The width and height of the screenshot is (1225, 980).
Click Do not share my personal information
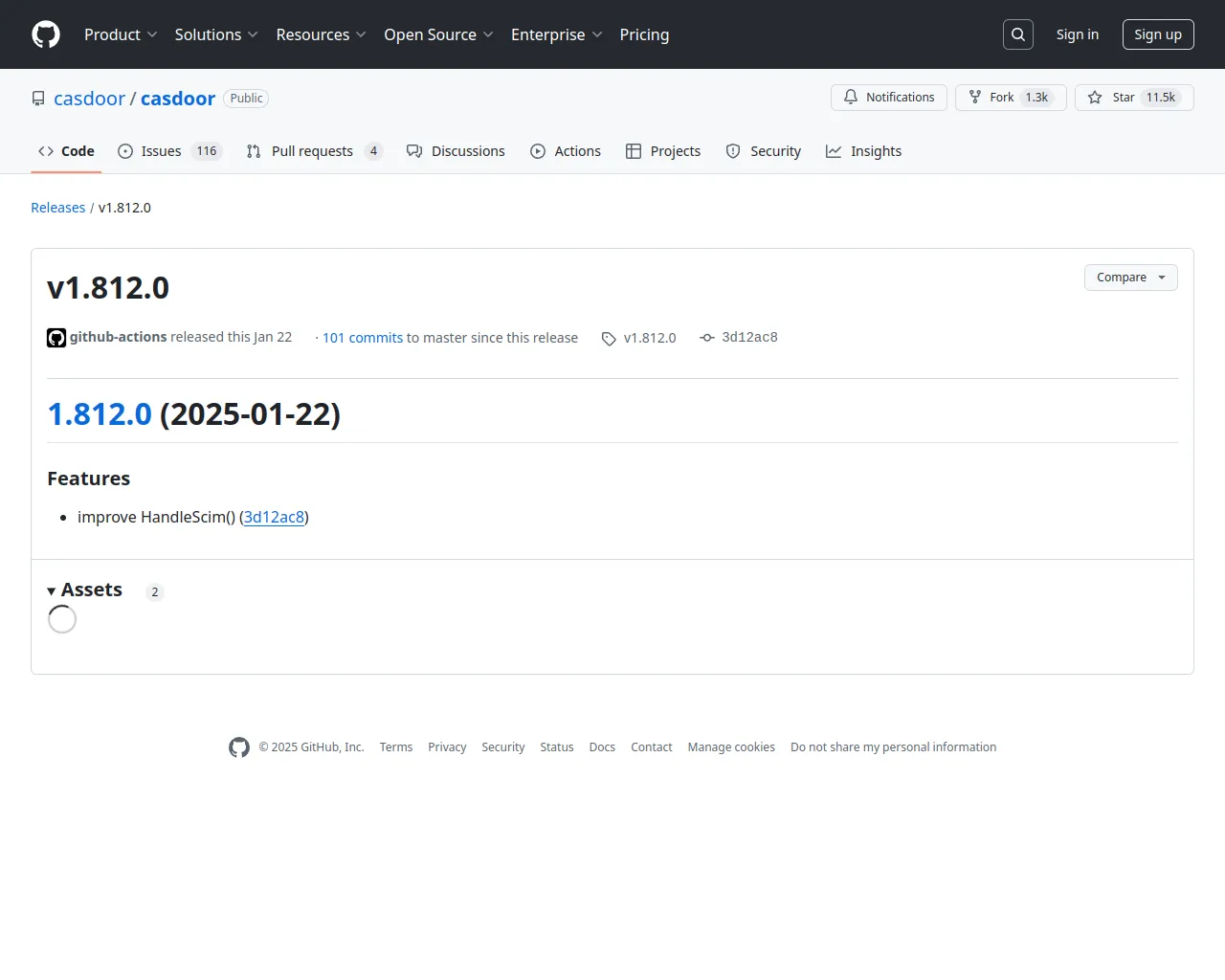tap(894, 747)
